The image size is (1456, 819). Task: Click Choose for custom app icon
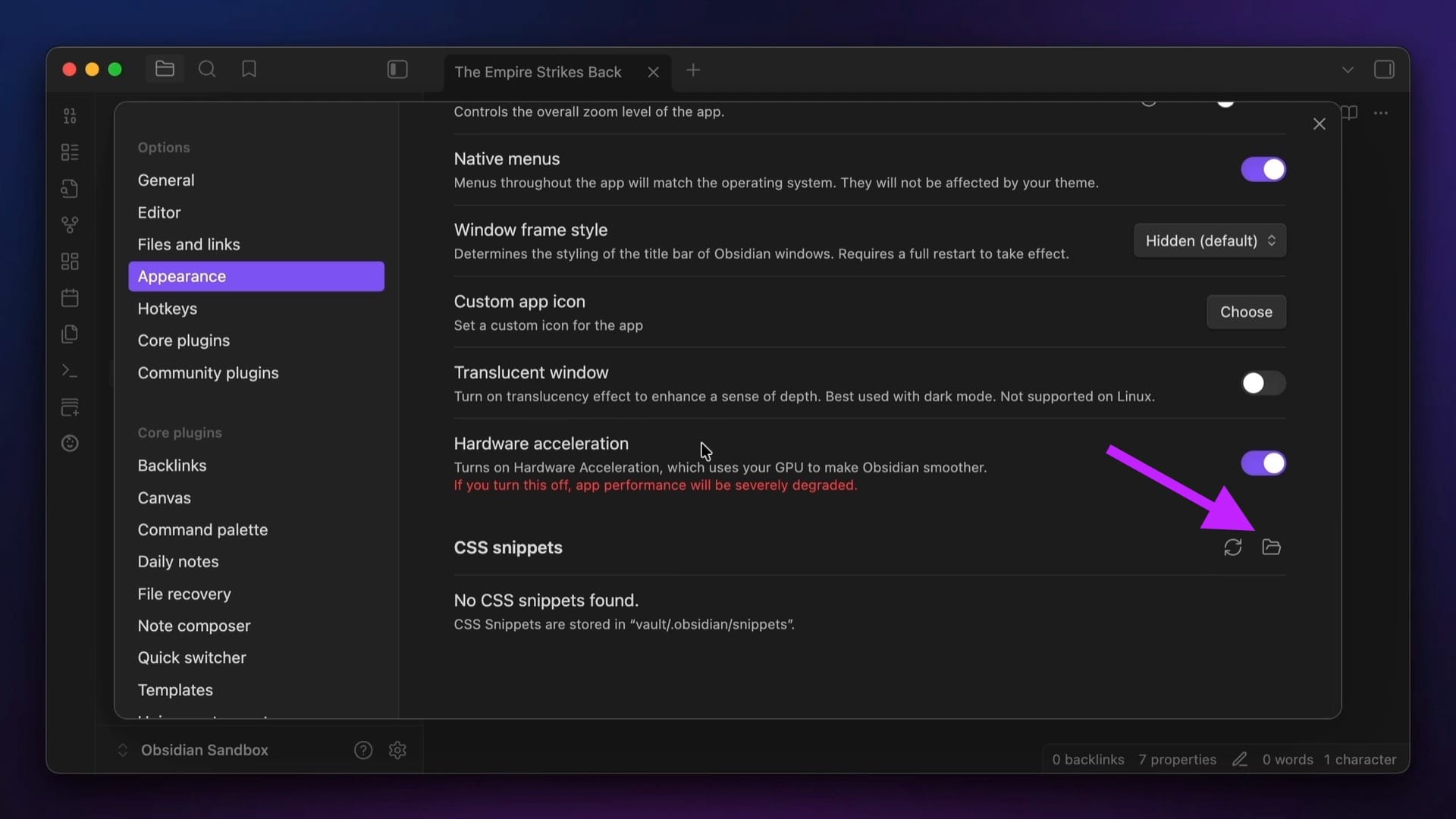[x=1246, y=312]
